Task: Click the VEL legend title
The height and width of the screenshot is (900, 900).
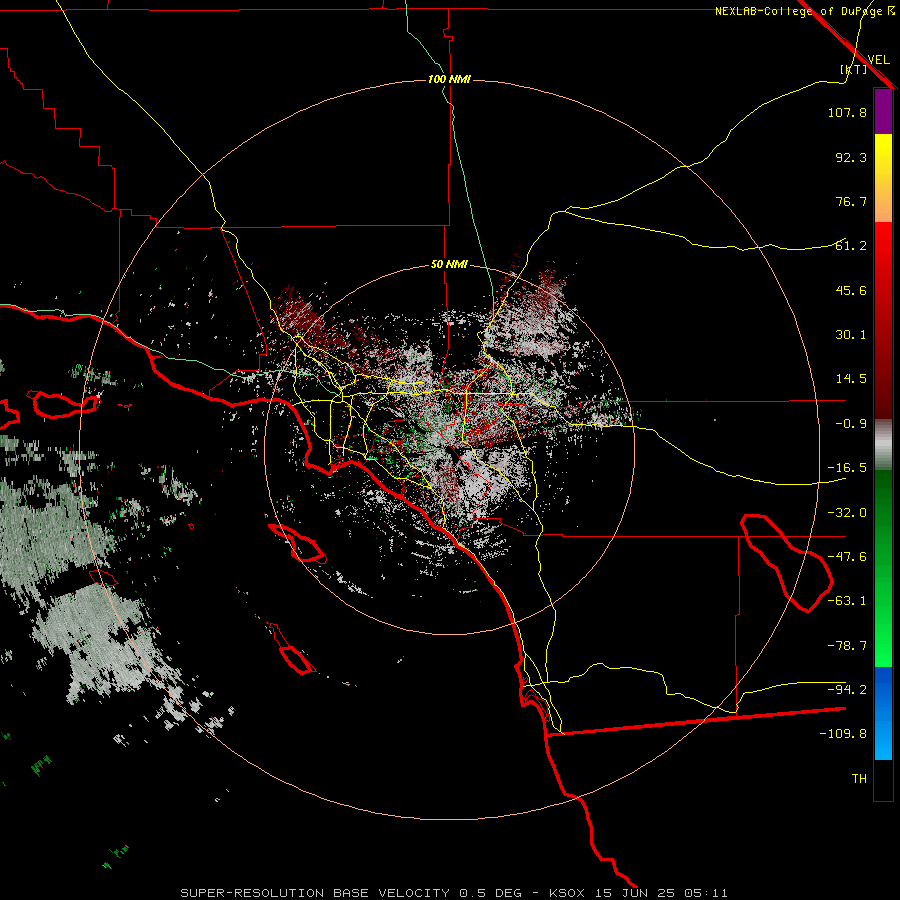Action: [879, 60]
